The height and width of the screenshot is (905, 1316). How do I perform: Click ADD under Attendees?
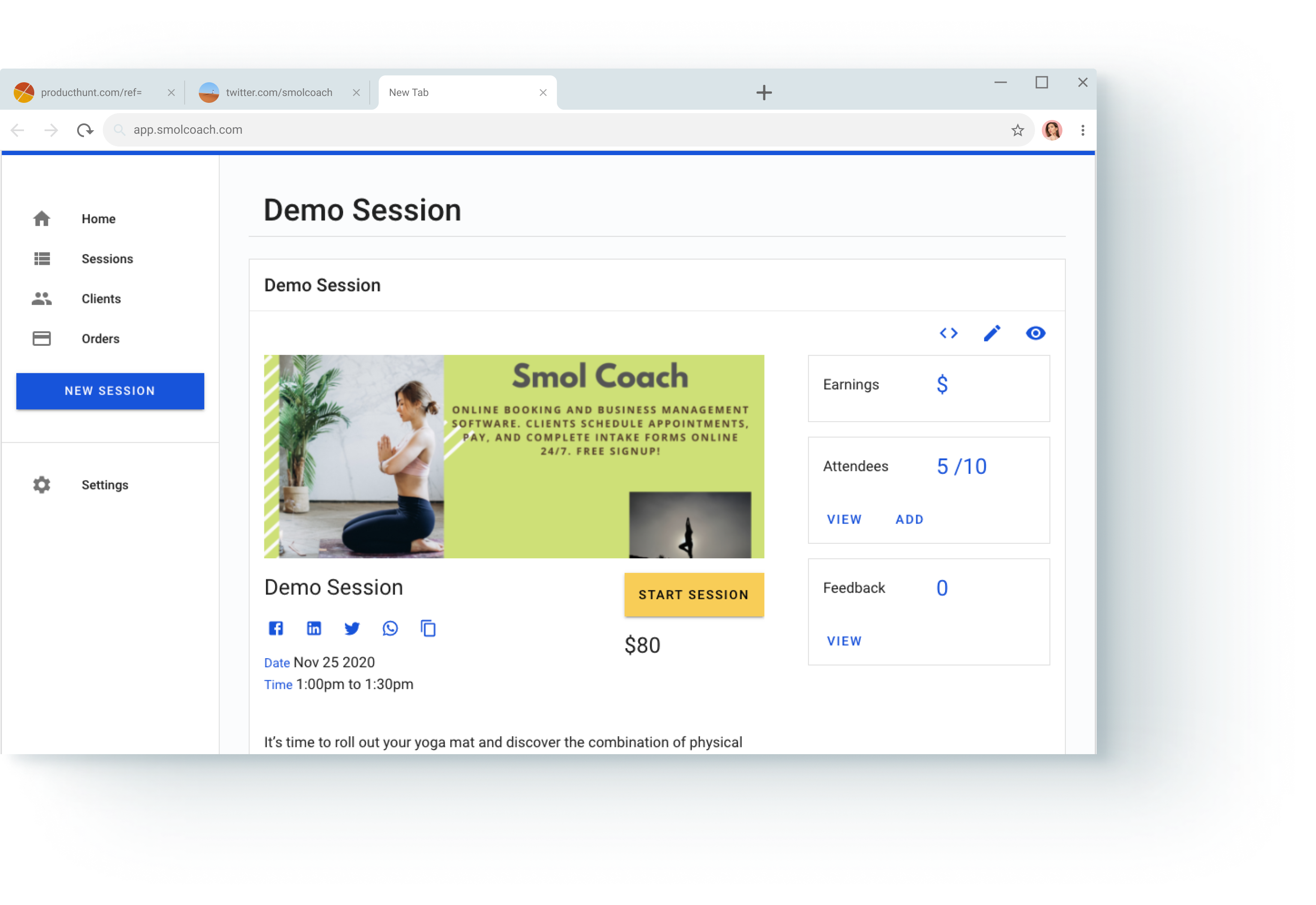click(x=909, y=519)
